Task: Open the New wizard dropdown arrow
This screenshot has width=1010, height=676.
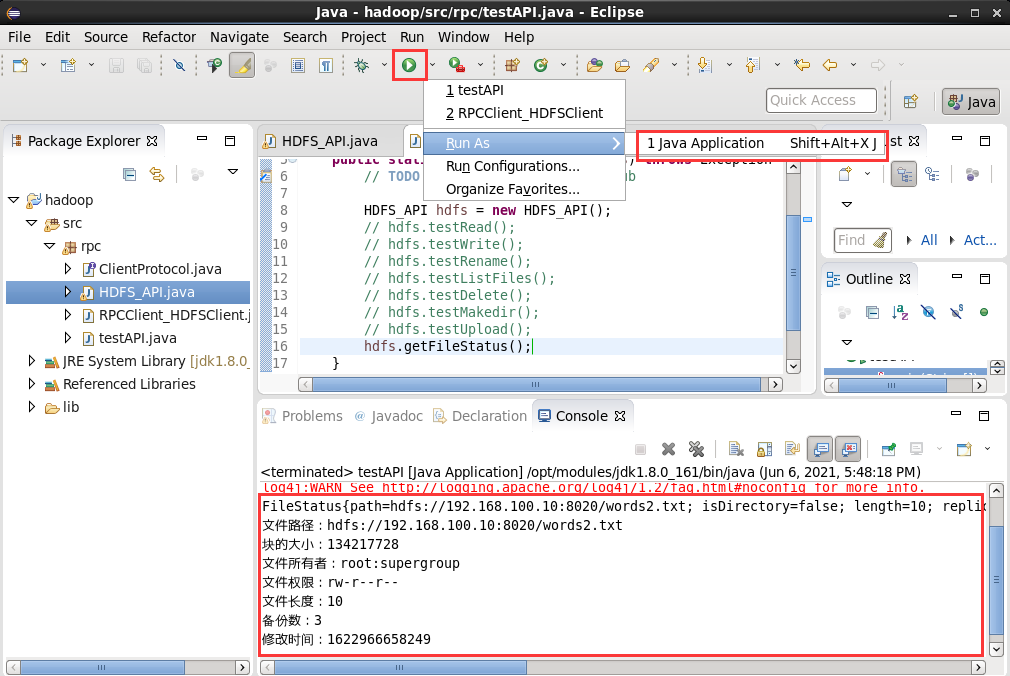Action: (43, 64)
